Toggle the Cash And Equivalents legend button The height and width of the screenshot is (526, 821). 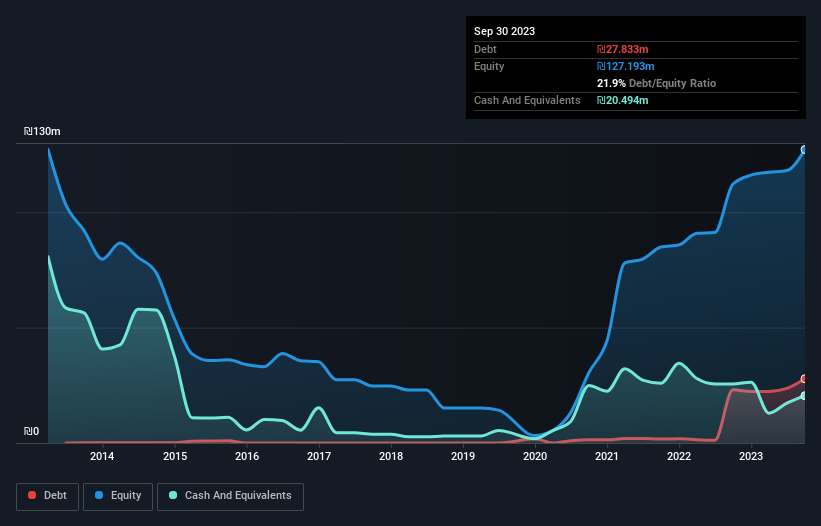click(230, 496)
